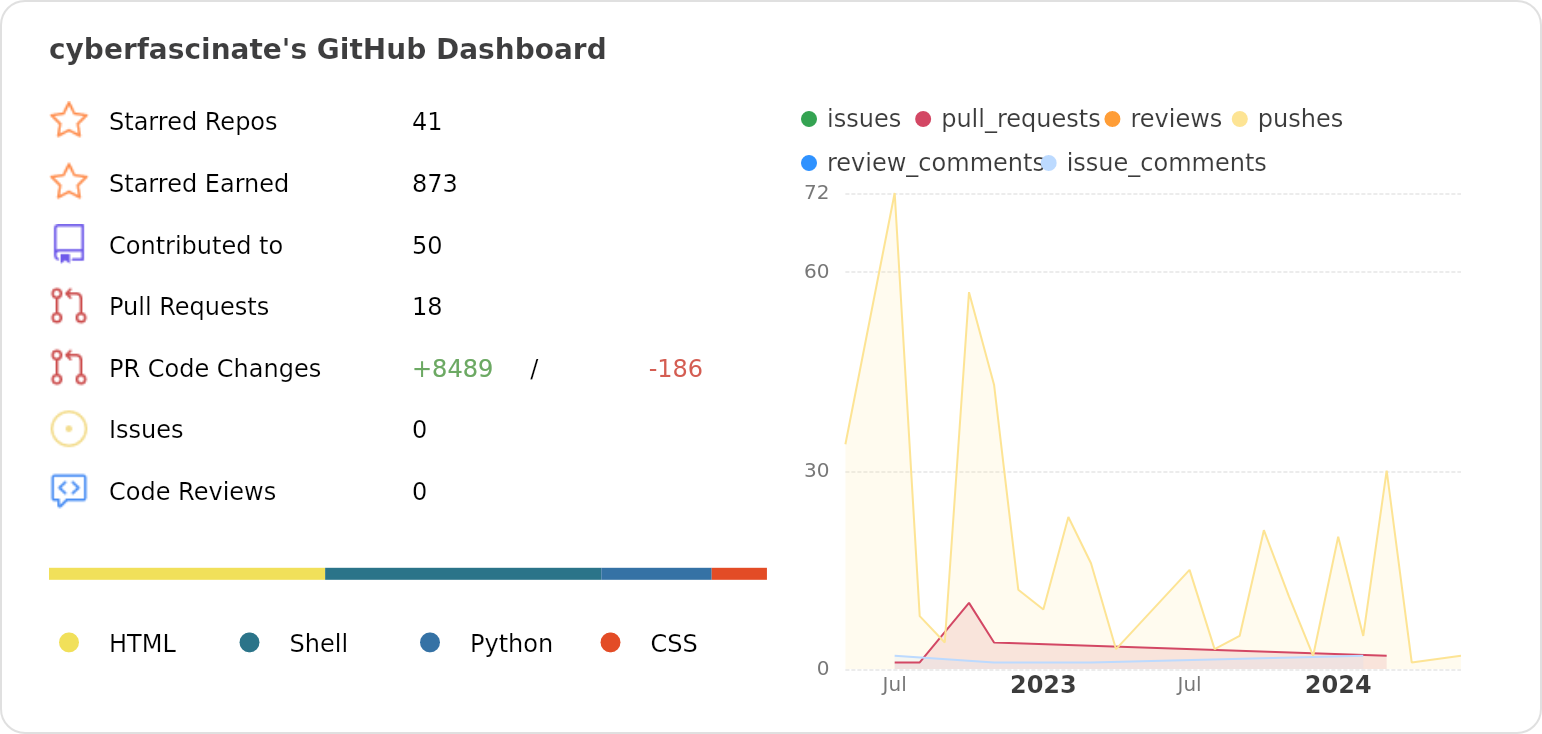Toggle the review_comments legend series
The width and height of the screenshot is (1542, 734).
[922, 163]
